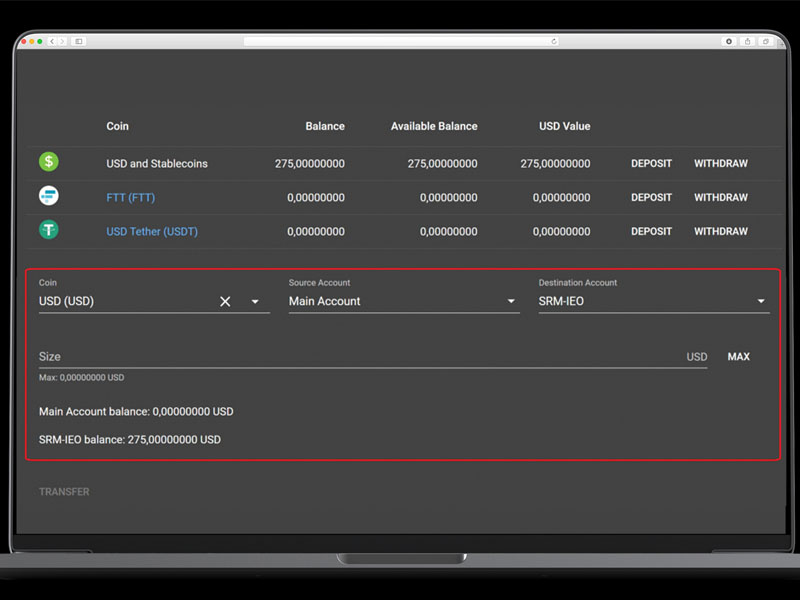Click the browser share icon

(x=747, y=41)
